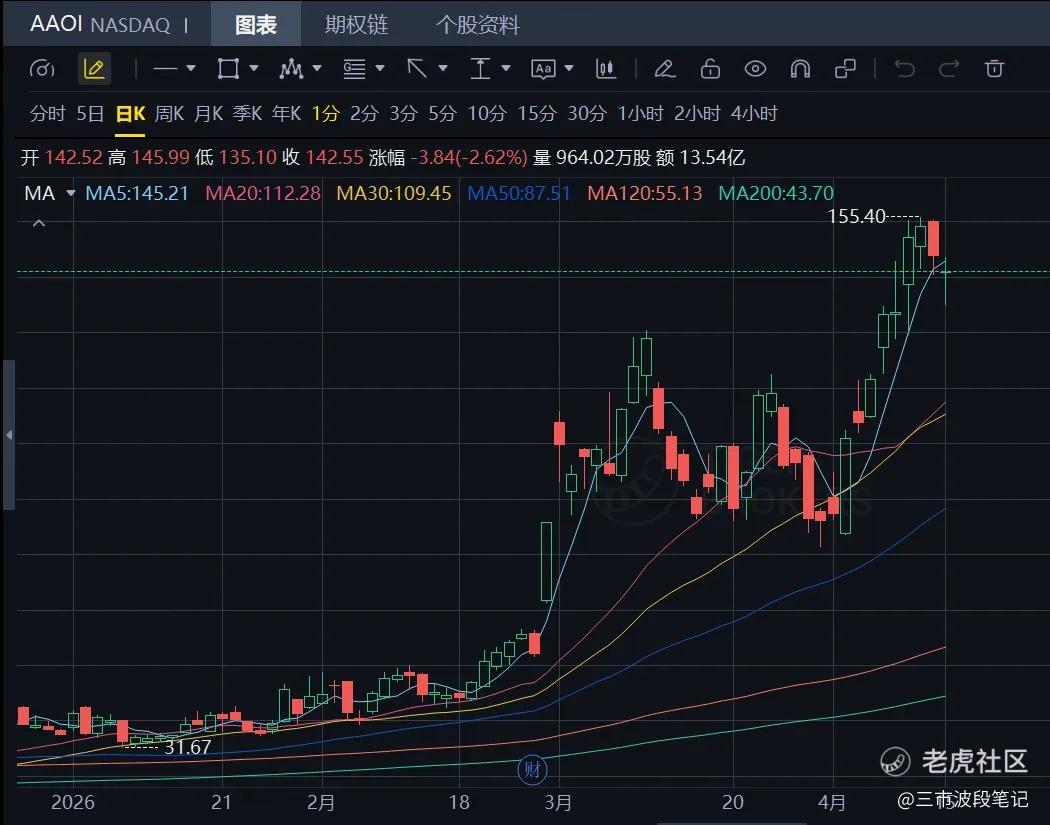1050x825 pixels.
Task: Click the candlestick chart style icon
Action: tap(605, 68)
